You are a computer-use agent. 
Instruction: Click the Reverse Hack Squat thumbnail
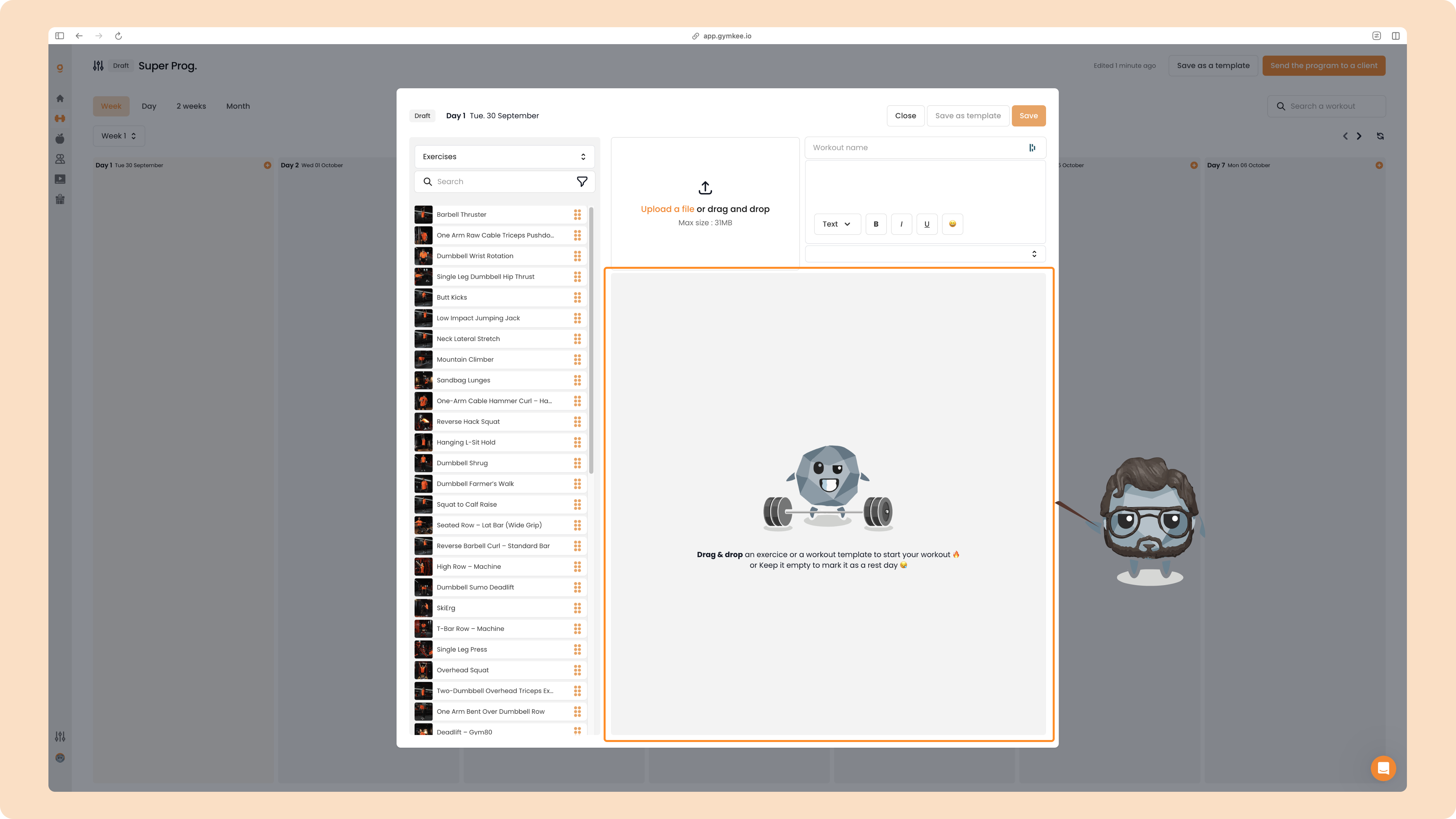click(x=423, y=422)
